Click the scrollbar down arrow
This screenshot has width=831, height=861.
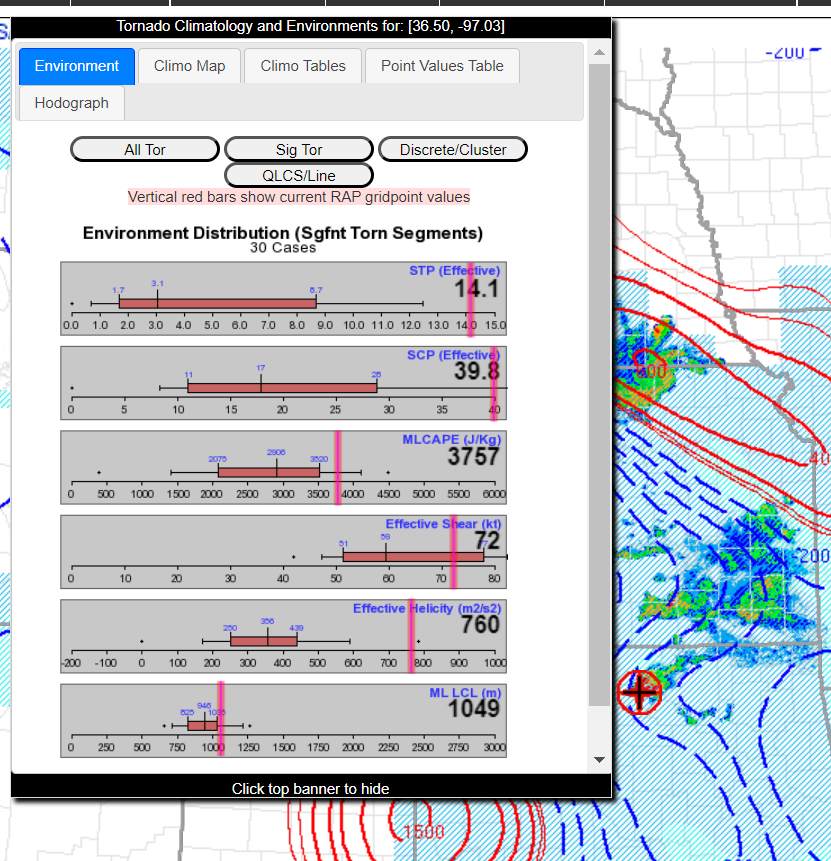point(599,760)
